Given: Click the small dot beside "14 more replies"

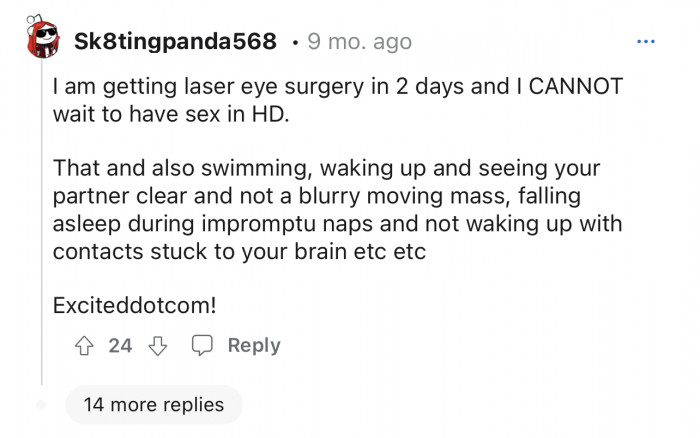Looking at the screenshot, I should tap(41, 405).
